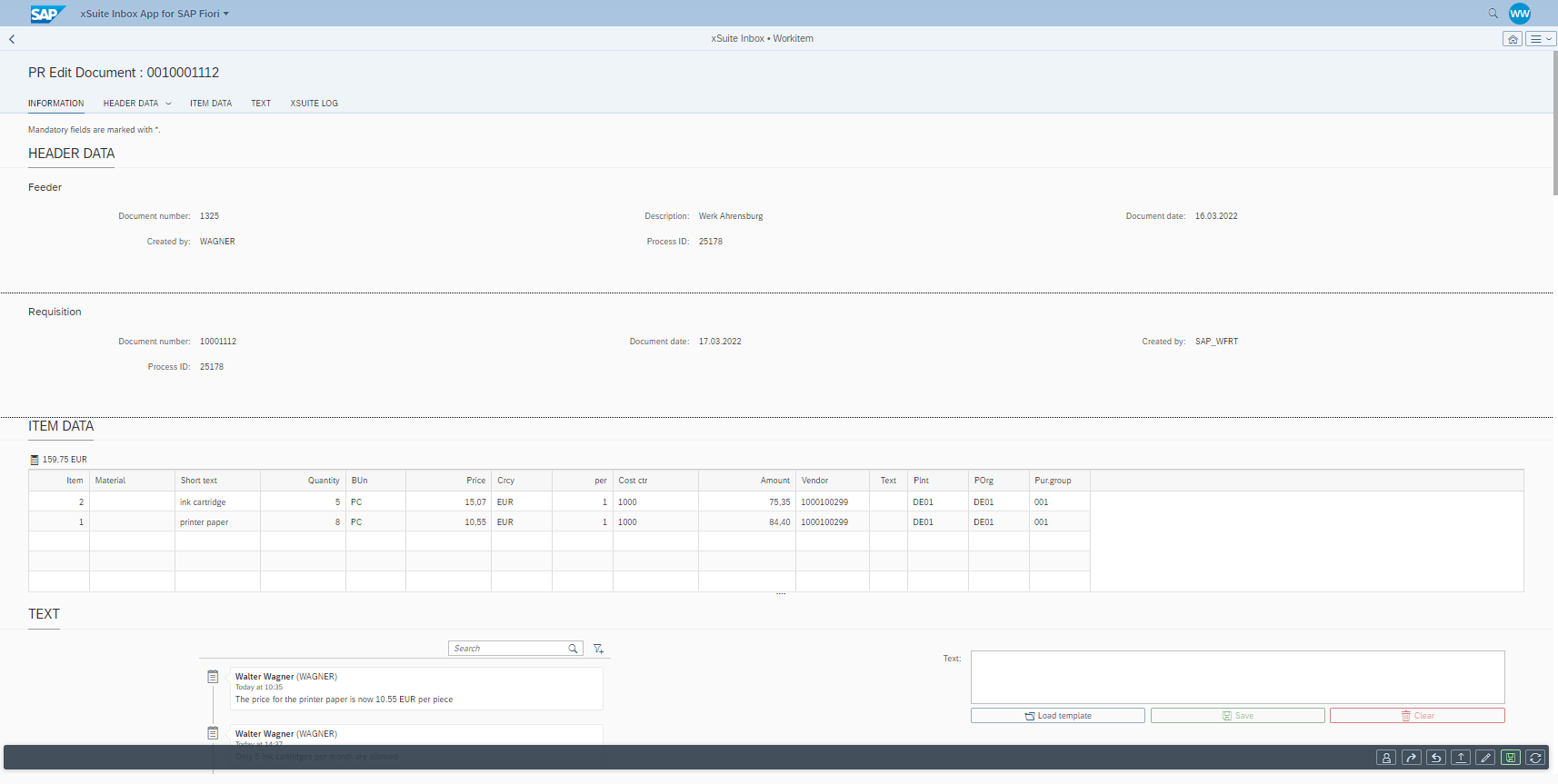The image size is (1558, 784).
Task: Click the Pur.group column header
Action: tap(1060, 481)
